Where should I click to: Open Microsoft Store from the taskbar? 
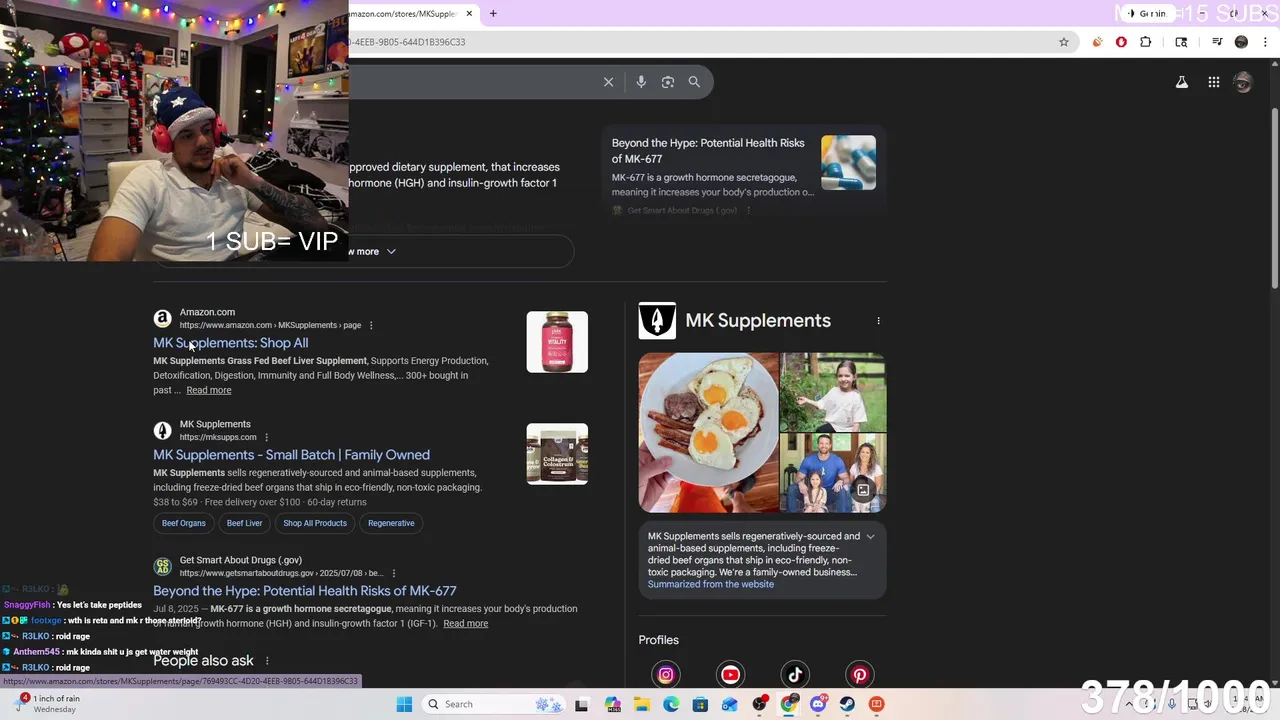pyautogui.click(x=700, y=704)
